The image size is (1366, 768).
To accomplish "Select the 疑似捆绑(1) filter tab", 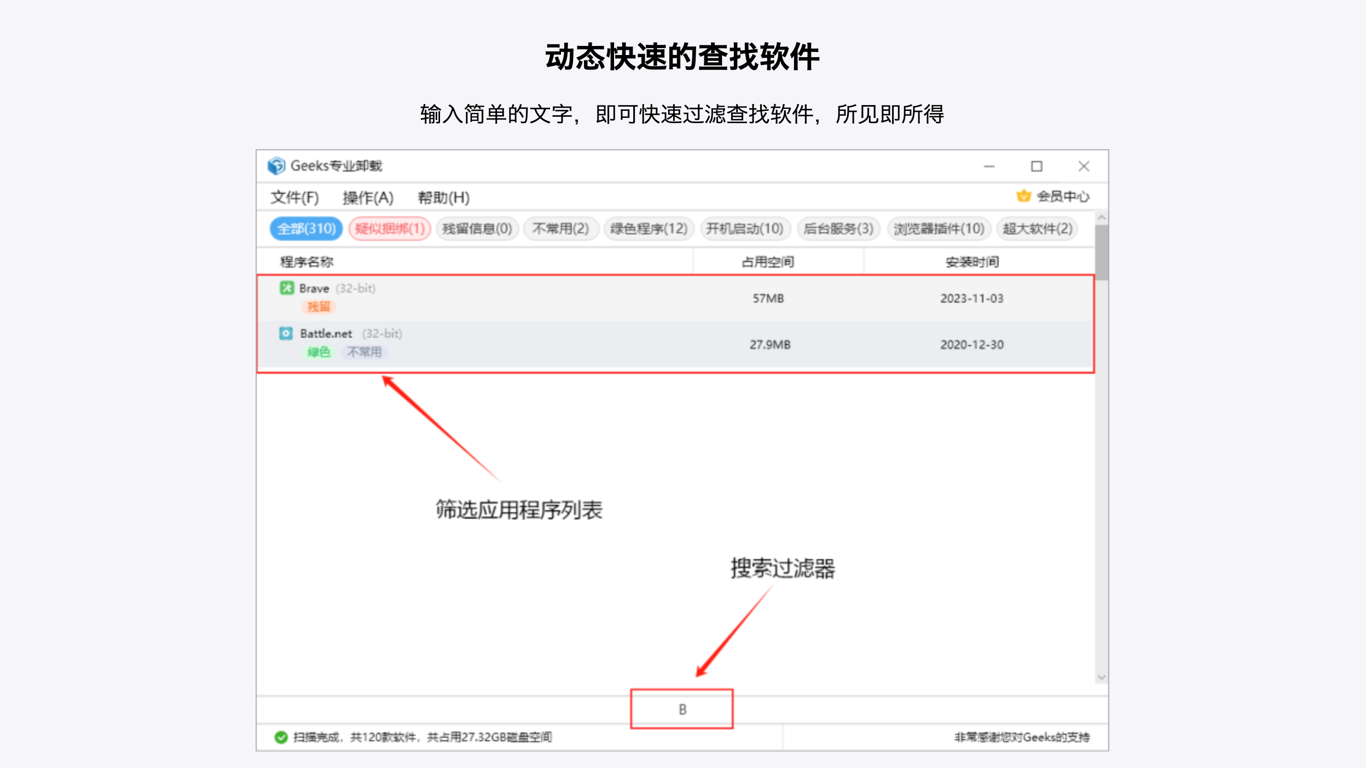I will (x=390, y=229).
